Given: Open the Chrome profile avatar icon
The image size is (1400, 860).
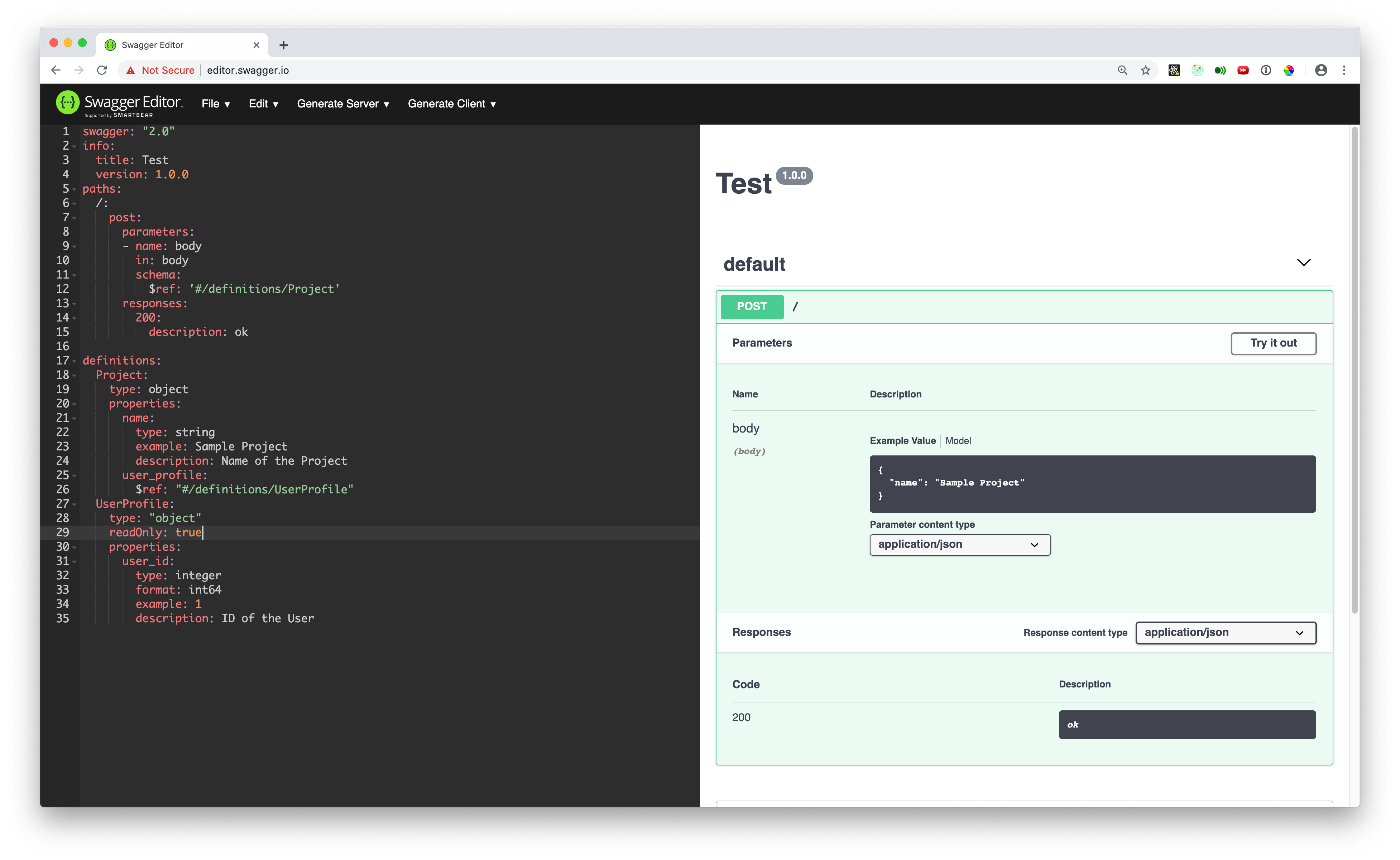Looking at the screenshot, I should pos(1321,70).
